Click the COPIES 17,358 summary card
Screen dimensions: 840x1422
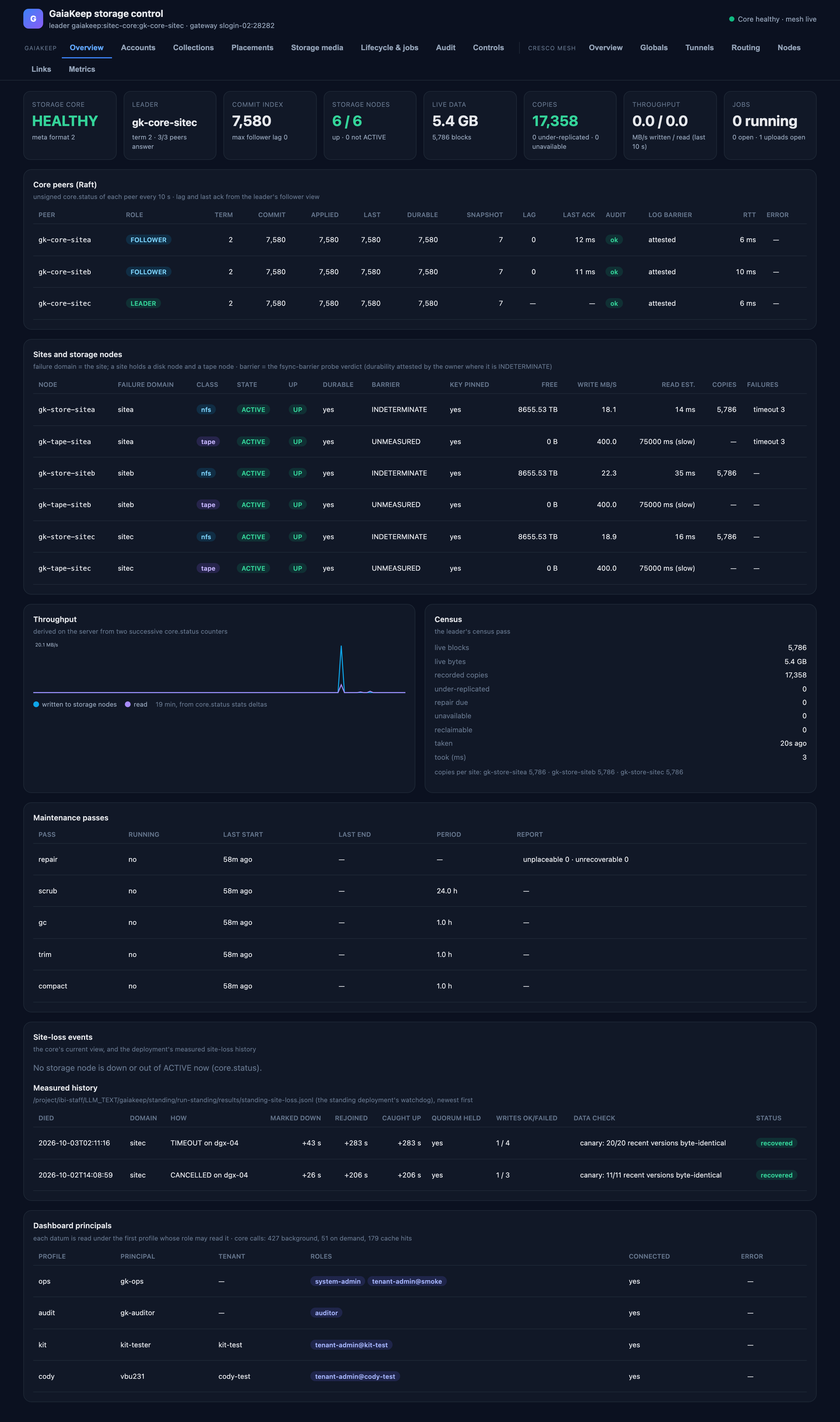point(570,125)
